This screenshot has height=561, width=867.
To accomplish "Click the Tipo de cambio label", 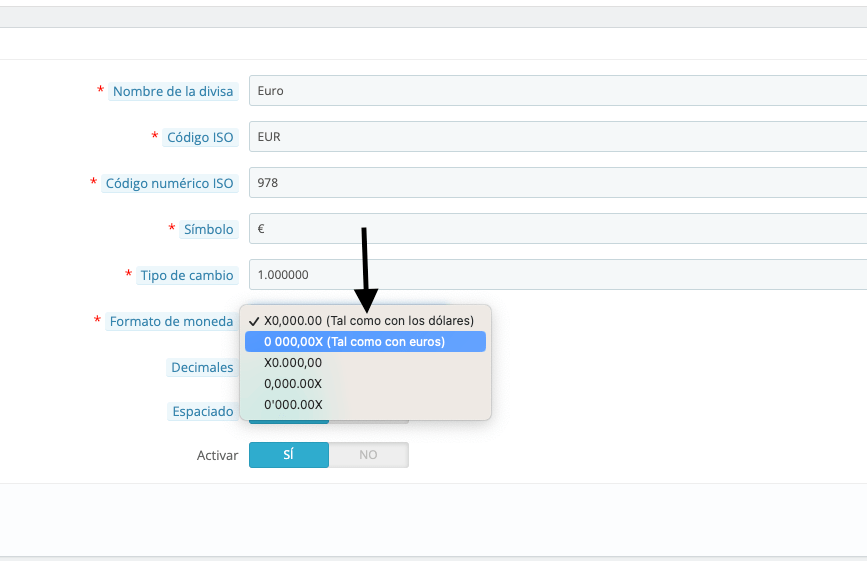I will click(187, 275).
